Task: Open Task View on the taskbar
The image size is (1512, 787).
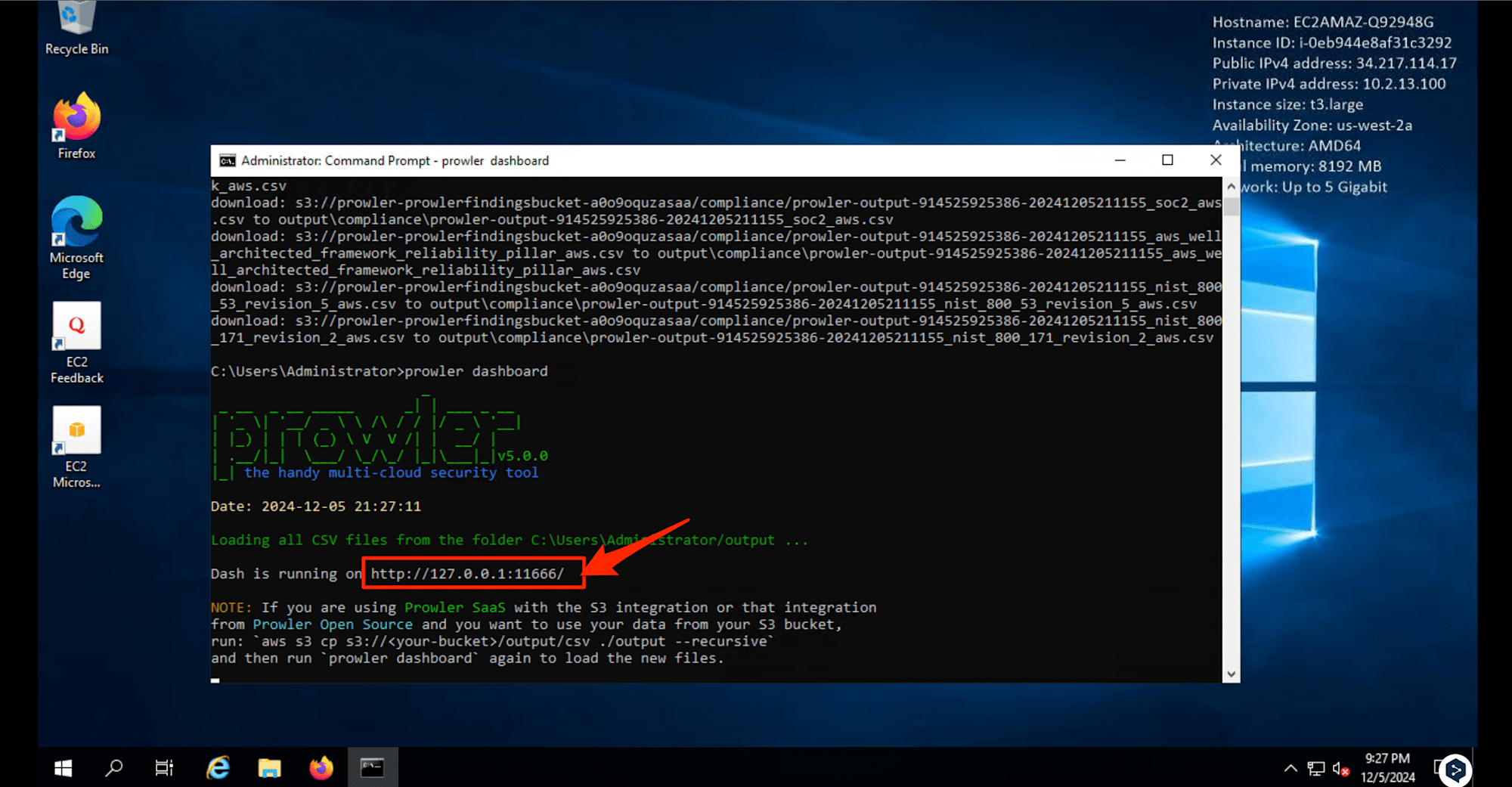Action: (x=164, y=768)
